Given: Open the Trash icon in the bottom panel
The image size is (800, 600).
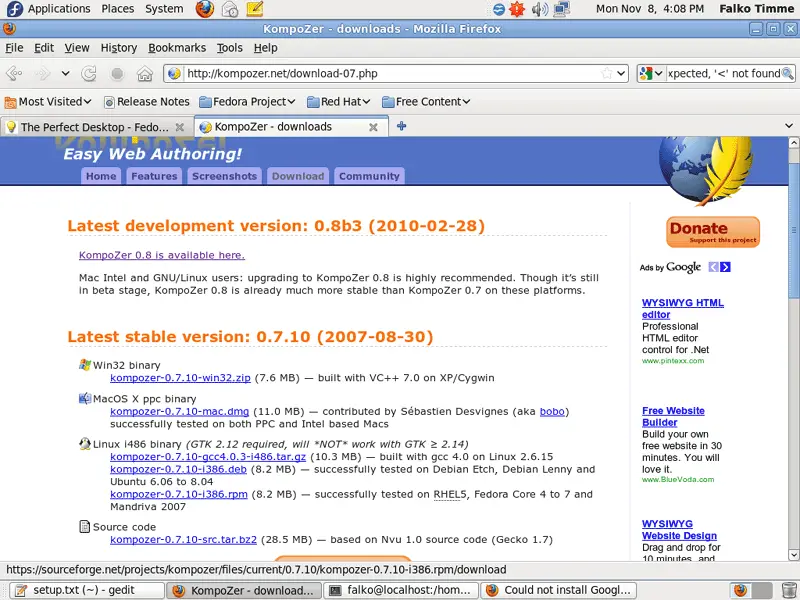Looking at the screenshot, I should click(x=789, y=590).
